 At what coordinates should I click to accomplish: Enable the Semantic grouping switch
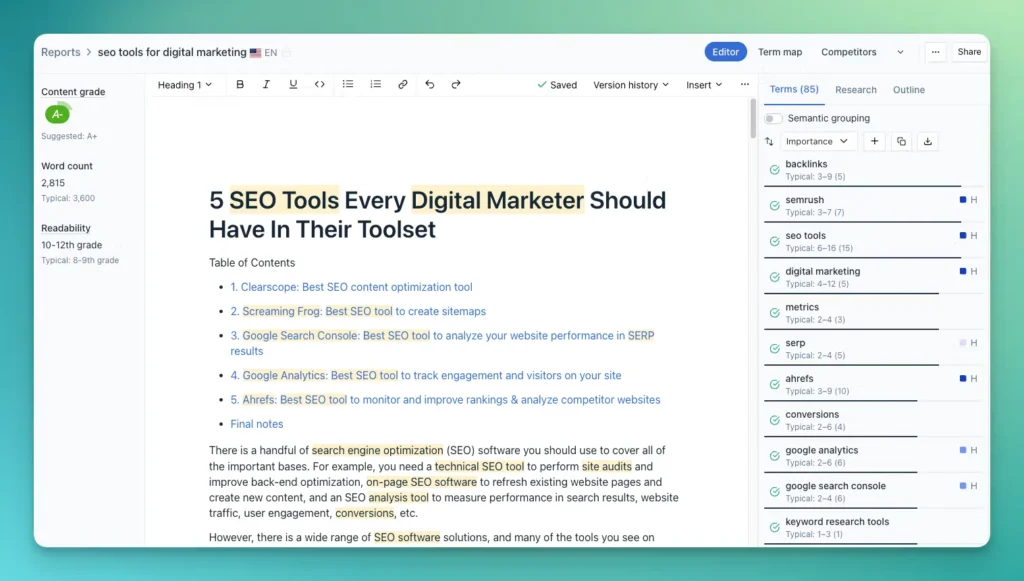click(x=773, y=118)
